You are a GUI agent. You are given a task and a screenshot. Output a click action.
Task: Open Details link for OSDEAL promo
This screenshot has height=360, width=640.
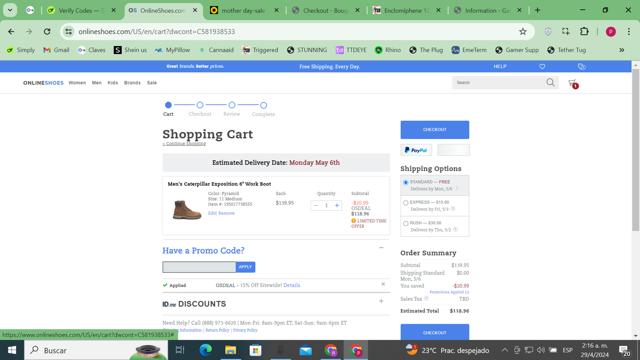tap(291, 285)
